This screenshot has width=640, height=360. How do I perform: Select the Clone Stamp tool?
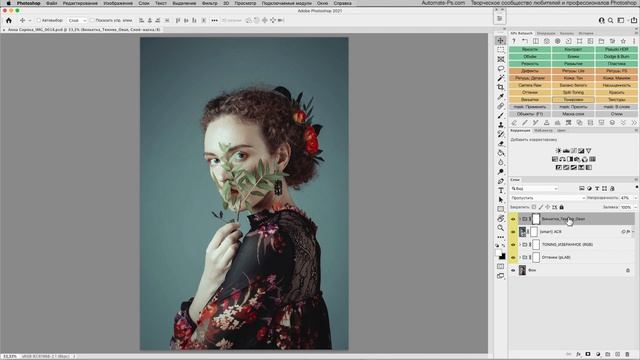click(501, 125)
